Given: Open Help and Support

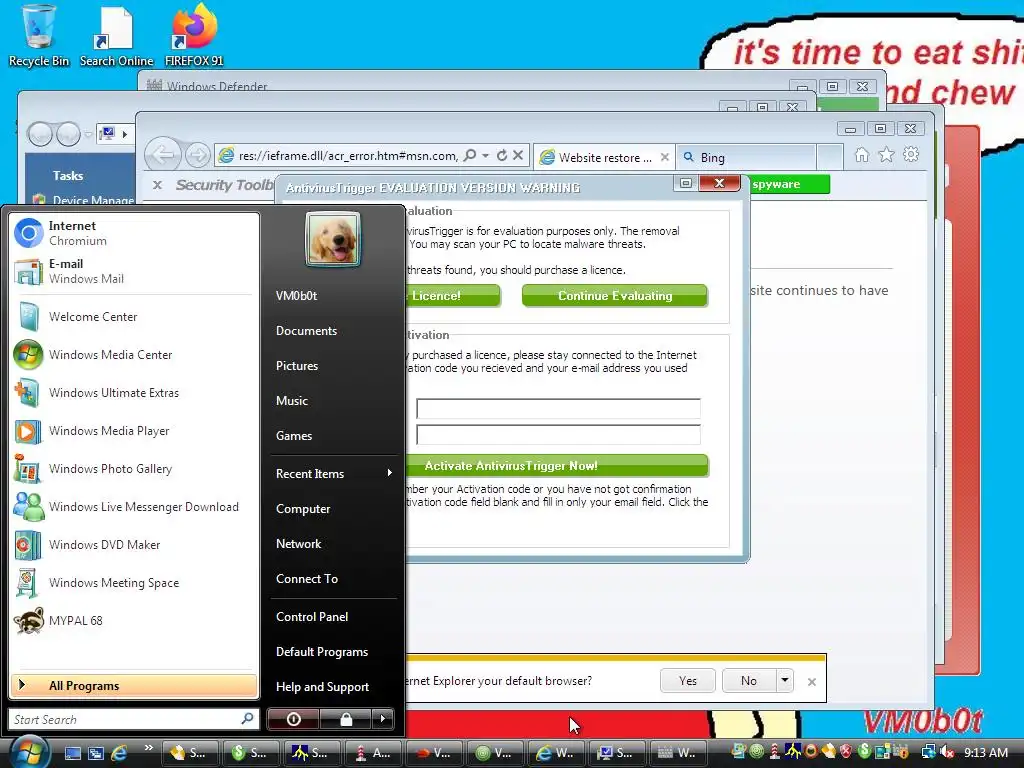Looking at the screenshot, I should (x=323, y=686).
